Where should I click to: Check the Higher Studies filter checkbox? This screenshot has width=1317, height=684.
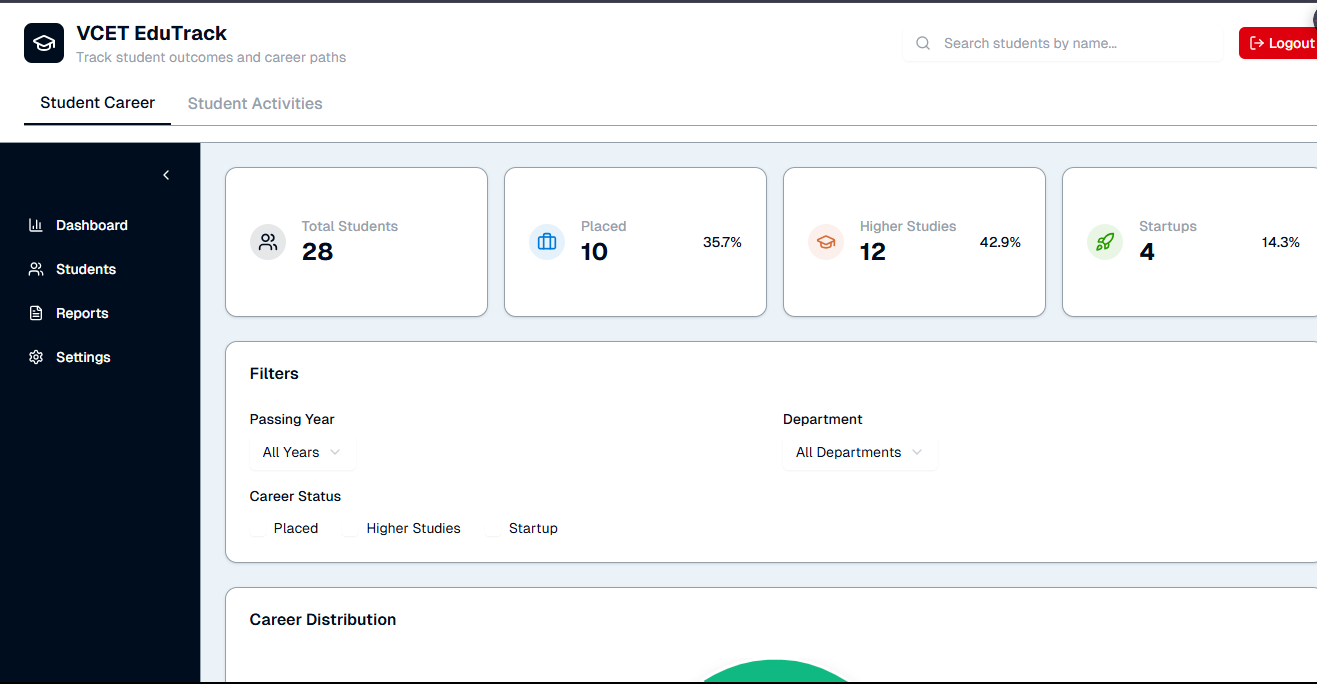pyautogui.click(x=351, y=529)
